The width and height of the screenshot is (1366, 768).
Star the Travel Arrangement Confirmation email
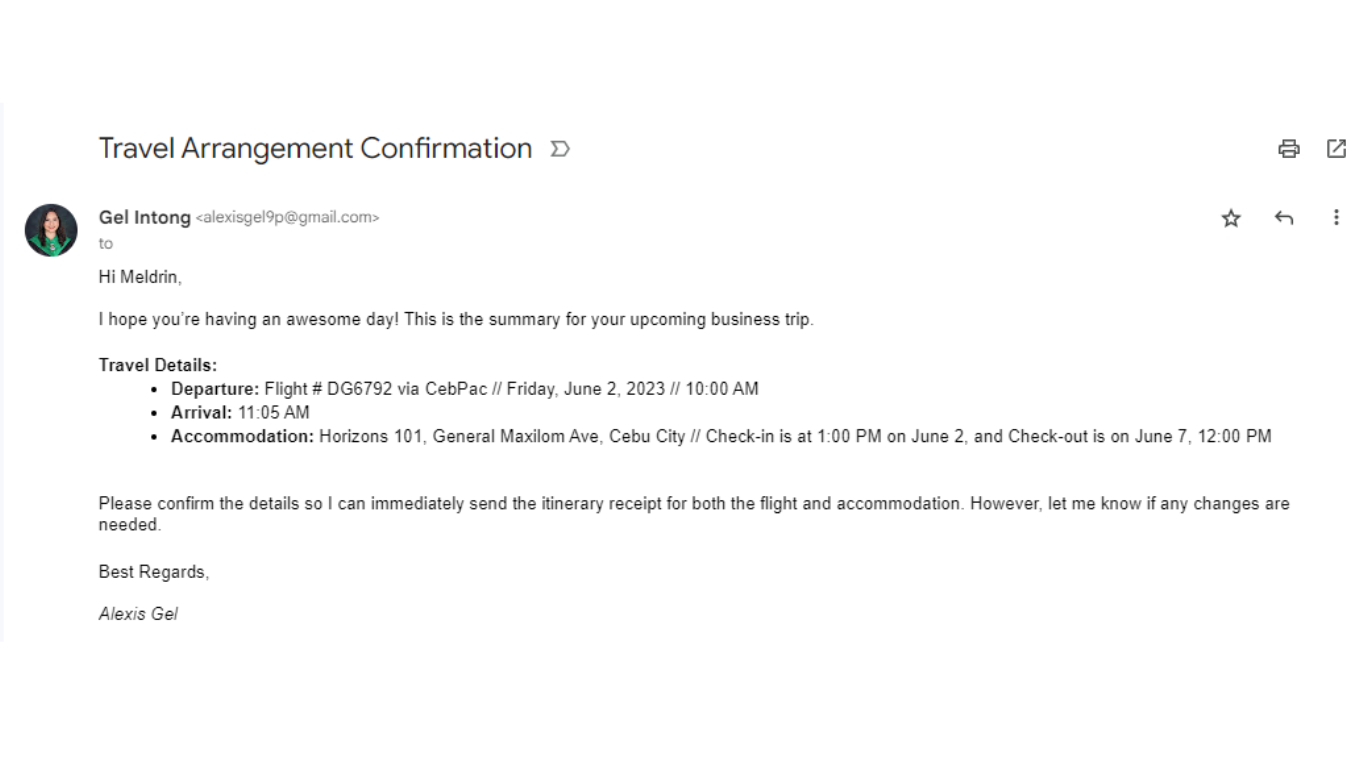[x=1231, y=218]
